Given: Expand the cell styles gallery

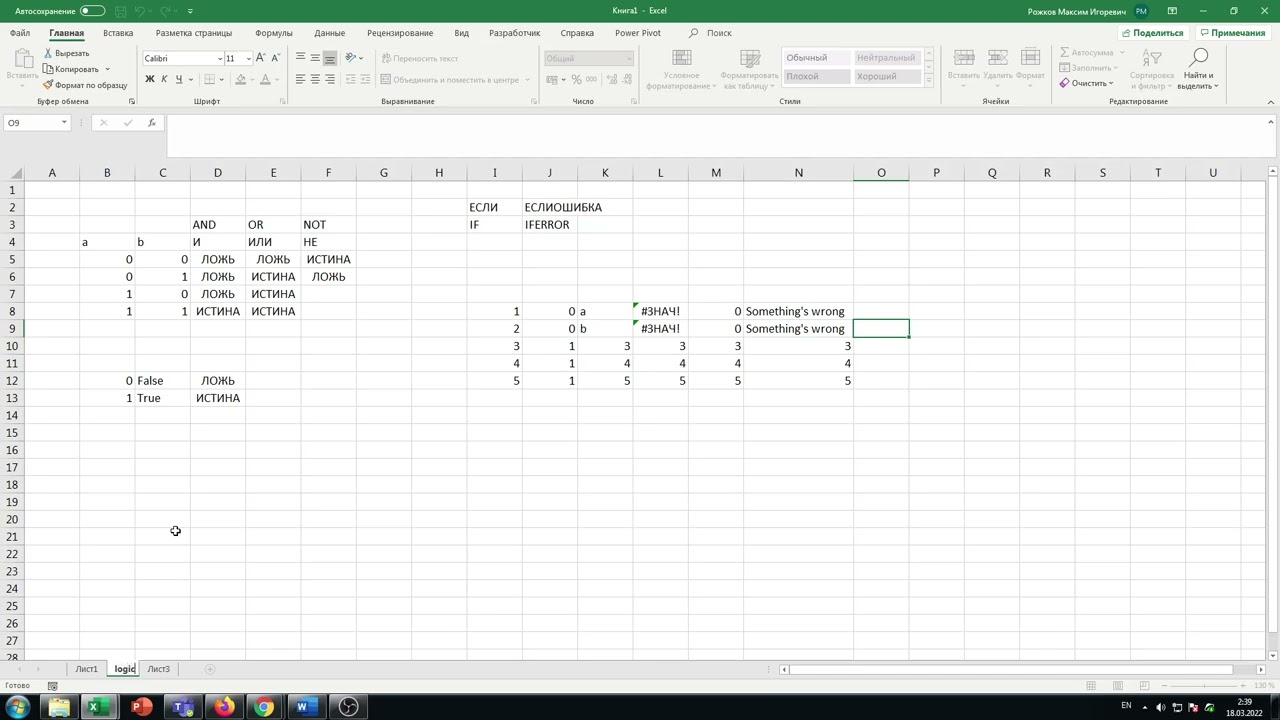Looking at the screenshot, I should [x=929, y=81].
